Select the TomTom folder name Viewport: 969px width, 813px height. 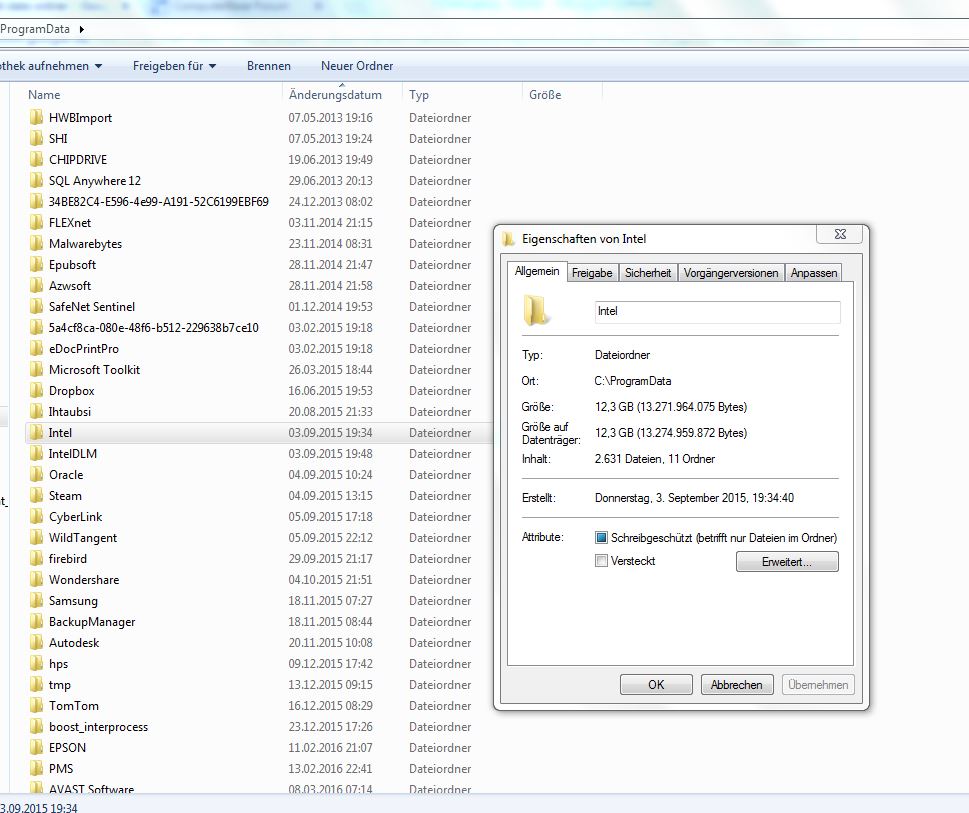74,706
